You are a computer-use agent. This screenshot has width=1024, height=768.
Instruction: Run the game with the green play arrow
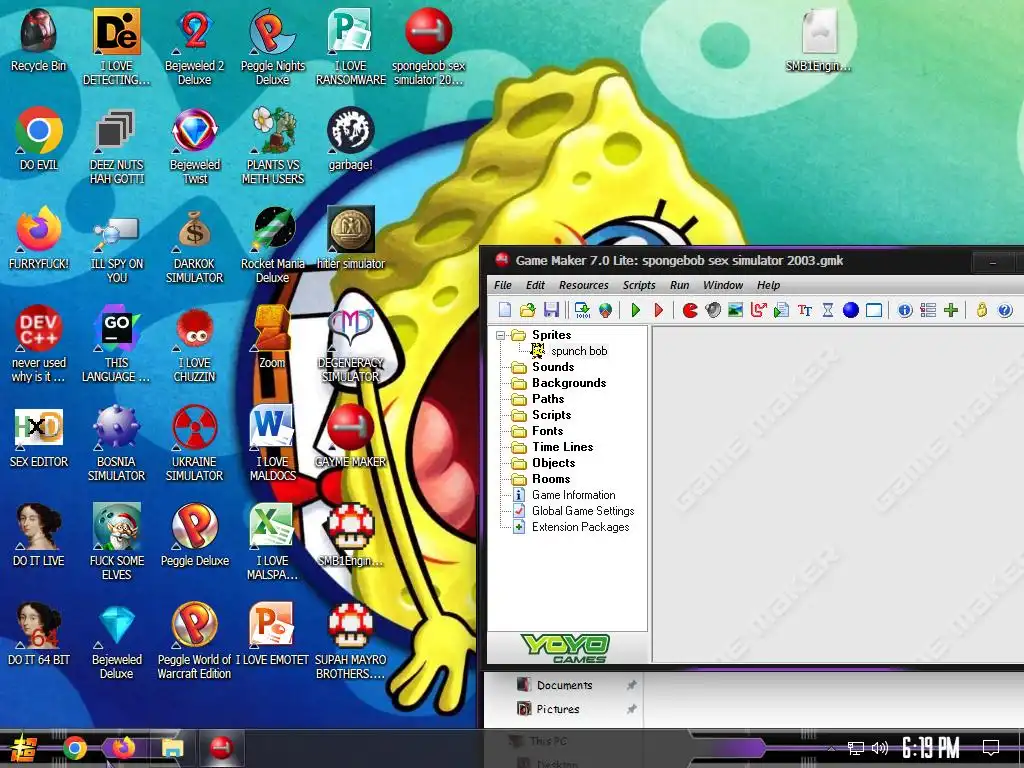[635, 310]
